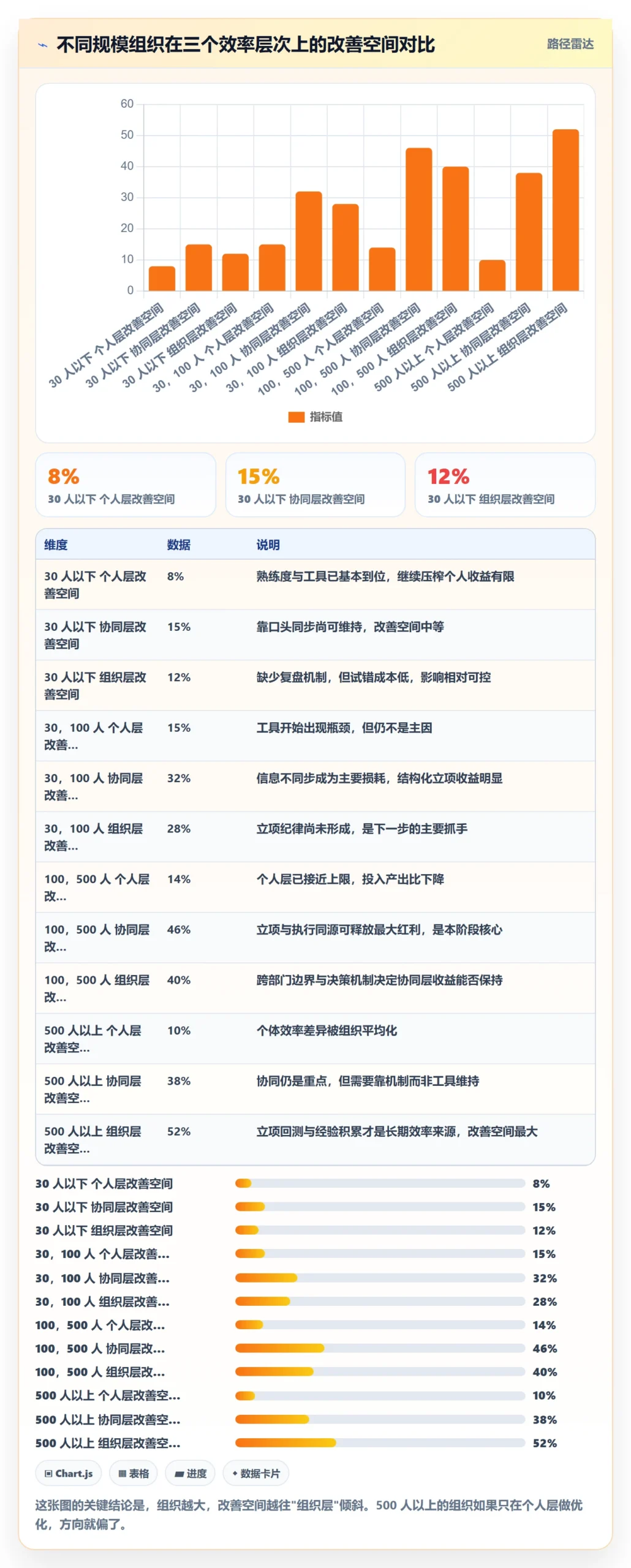Click the 32% value in the table

pyautogui.click(x=179, y=778)
